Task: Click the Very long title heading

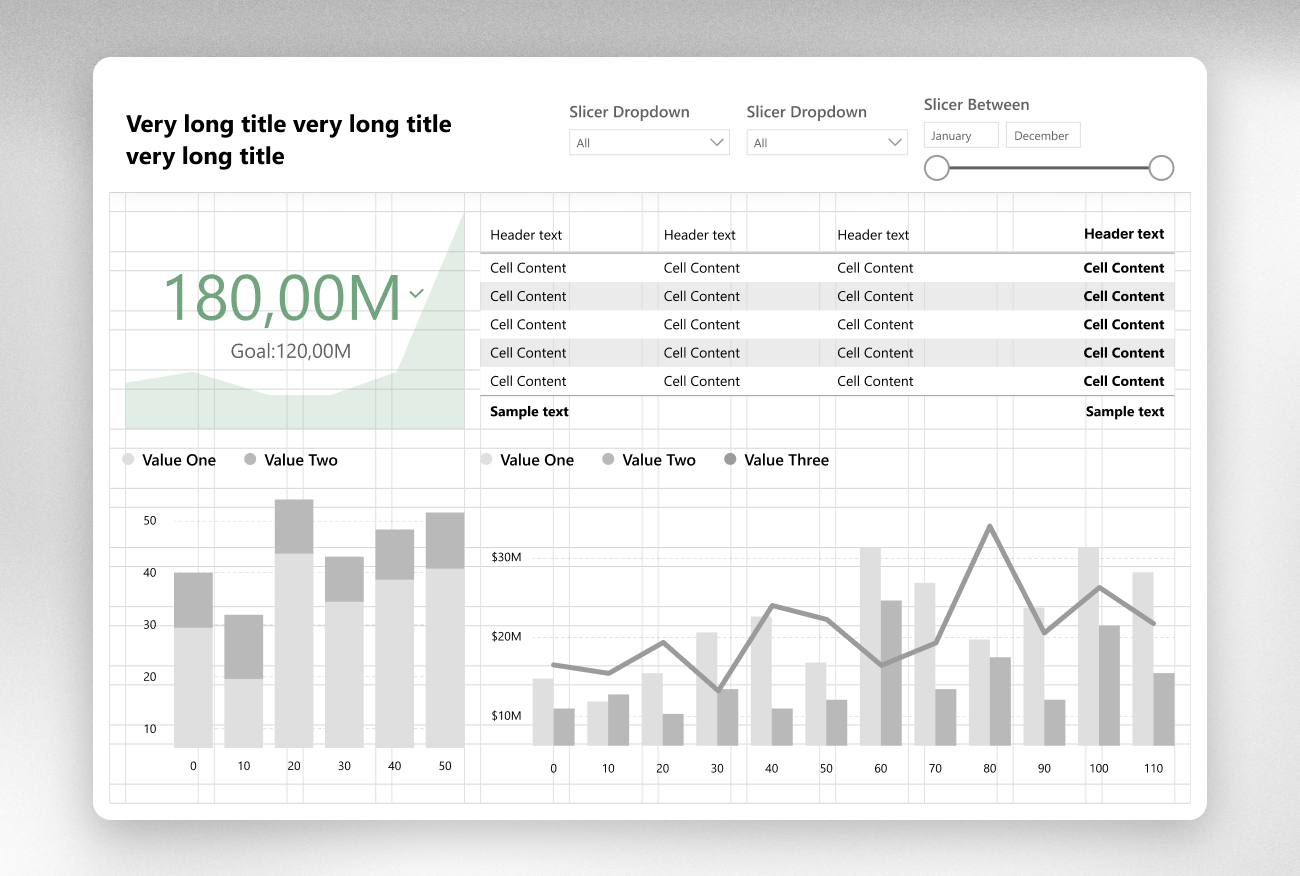Action: point(288,140)
